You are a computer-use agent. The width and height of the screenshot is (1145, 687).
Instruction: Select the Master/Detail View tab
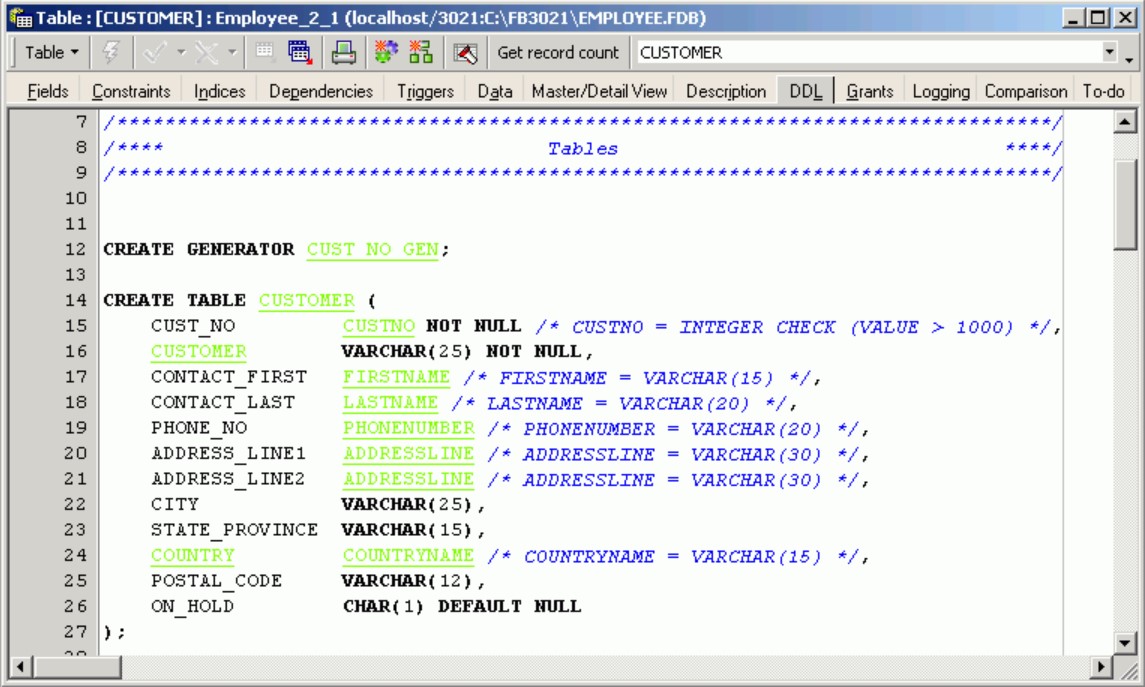coord(599,91)
